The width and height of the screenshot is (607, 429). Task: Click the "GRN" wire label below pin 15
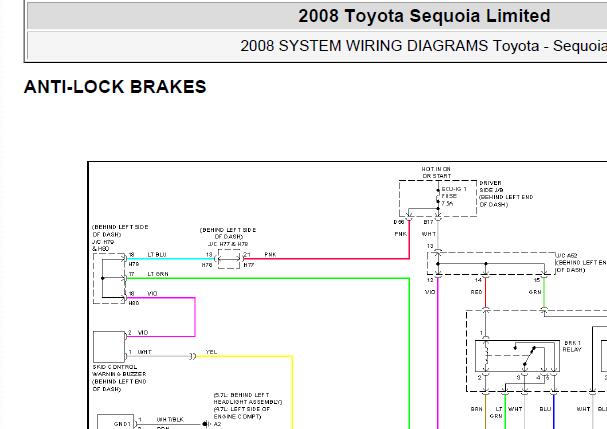[535, 292]
